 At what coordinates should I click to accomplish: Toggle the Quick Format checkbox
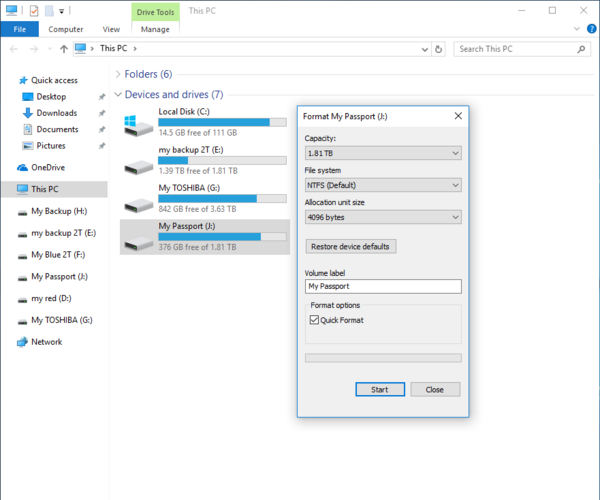pyautogui.click(x=314, y=320)
